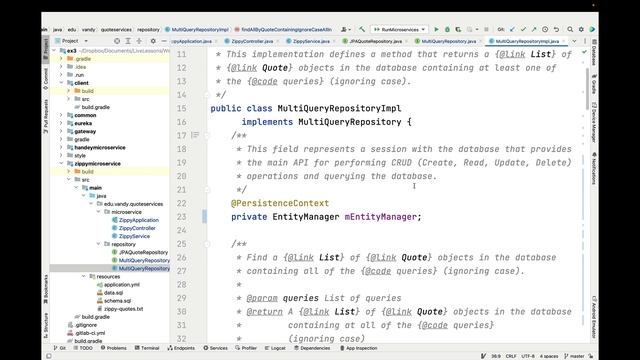
Task: Open Bookmarks tool window
Action: 45,288
